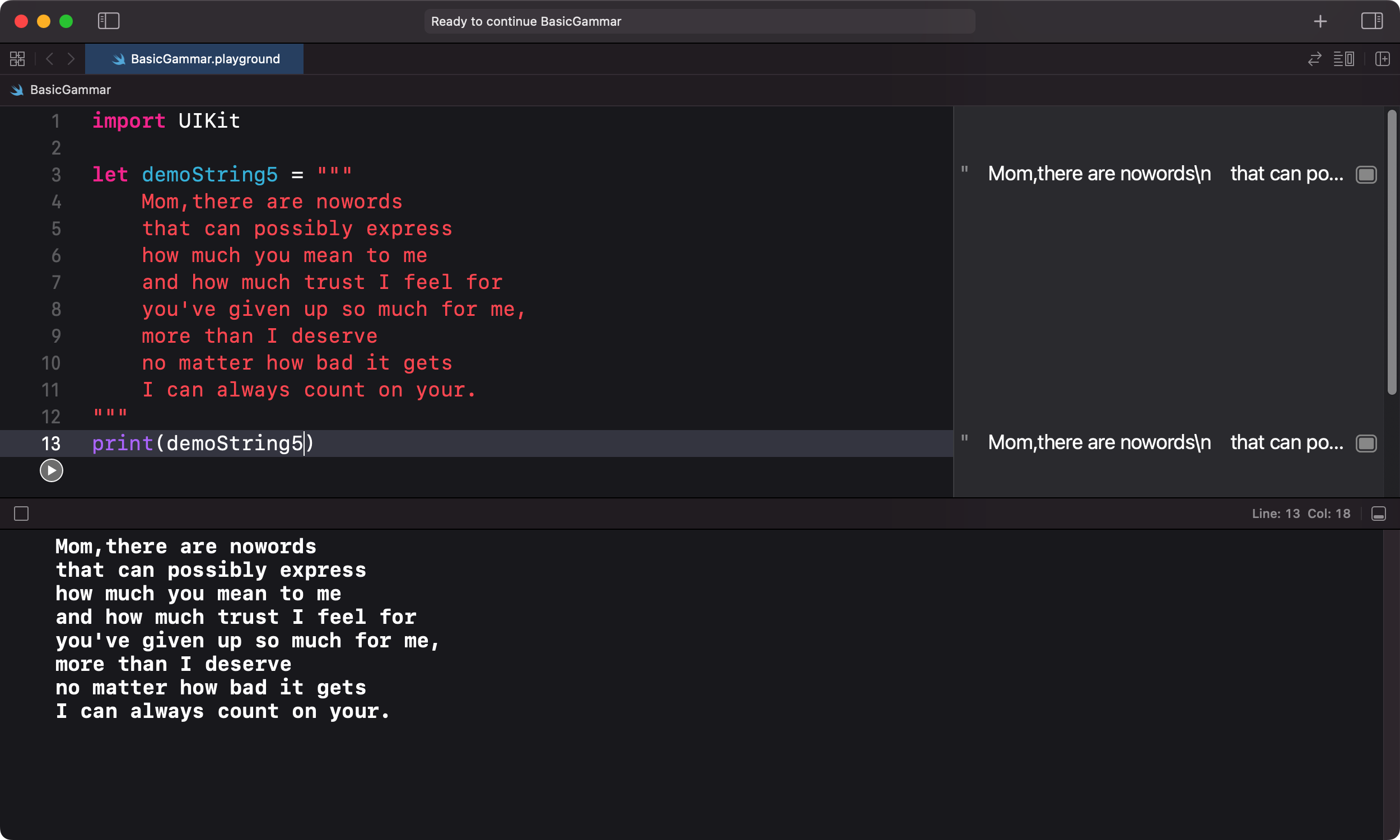Click the 'demoString5' variable declaration

click(210, 174)
